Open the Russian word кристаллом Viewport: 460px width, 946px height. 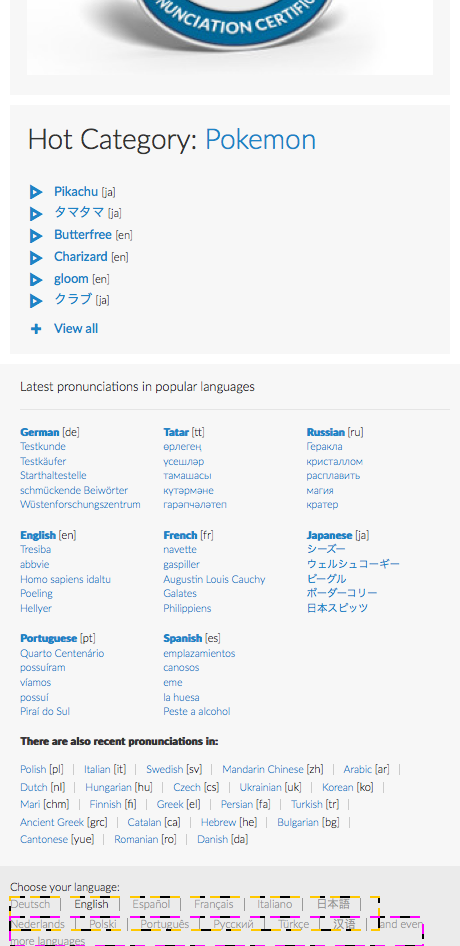pyautogui.click(x=335, y=462)
